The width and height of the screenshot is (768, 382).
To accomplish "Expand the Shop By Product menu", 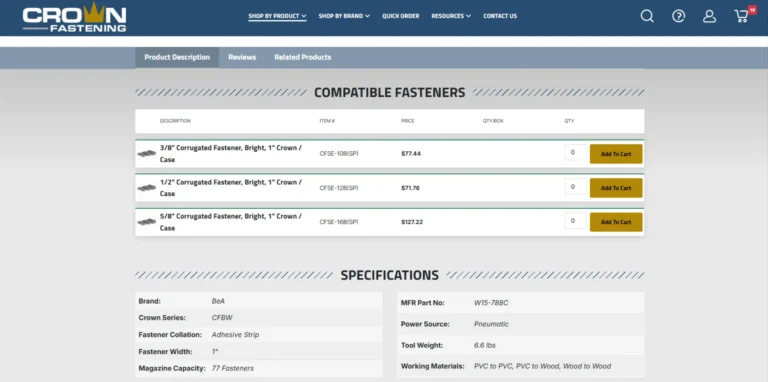I will 277,16.
